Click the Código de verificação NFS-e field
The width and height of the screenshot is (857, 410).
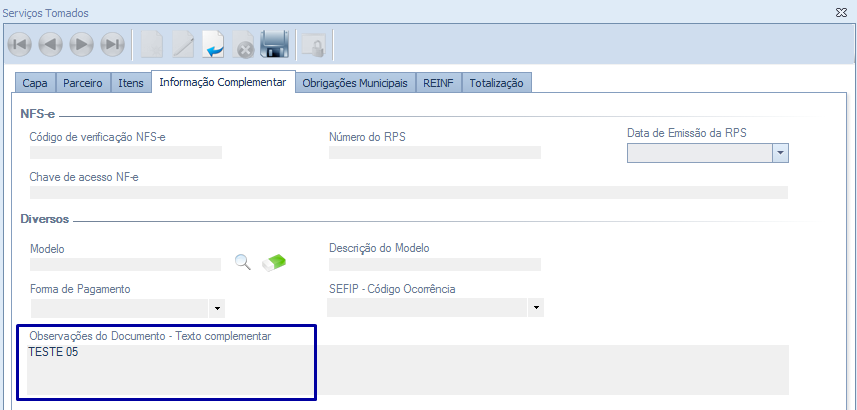click(x=126, y=153)
